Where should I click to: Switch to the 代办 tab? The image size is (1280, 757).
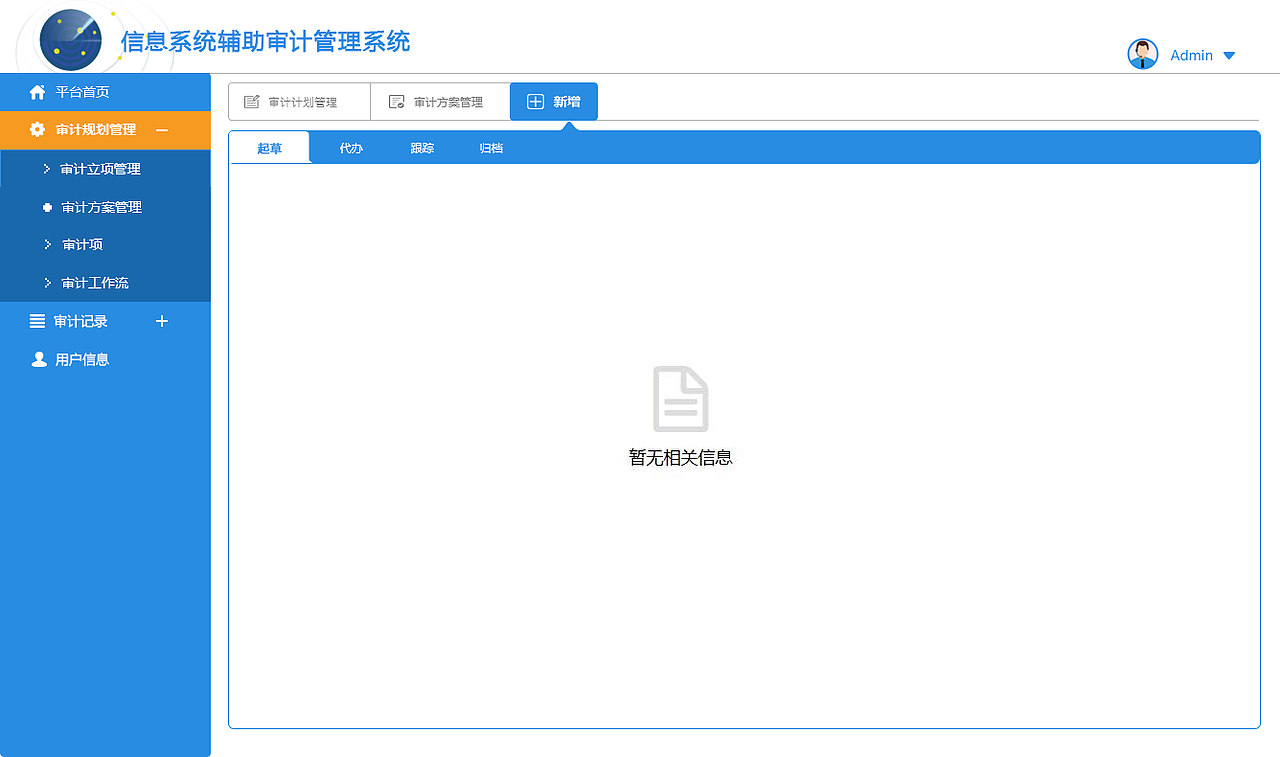pyautogui.click(x=350, y=147)
